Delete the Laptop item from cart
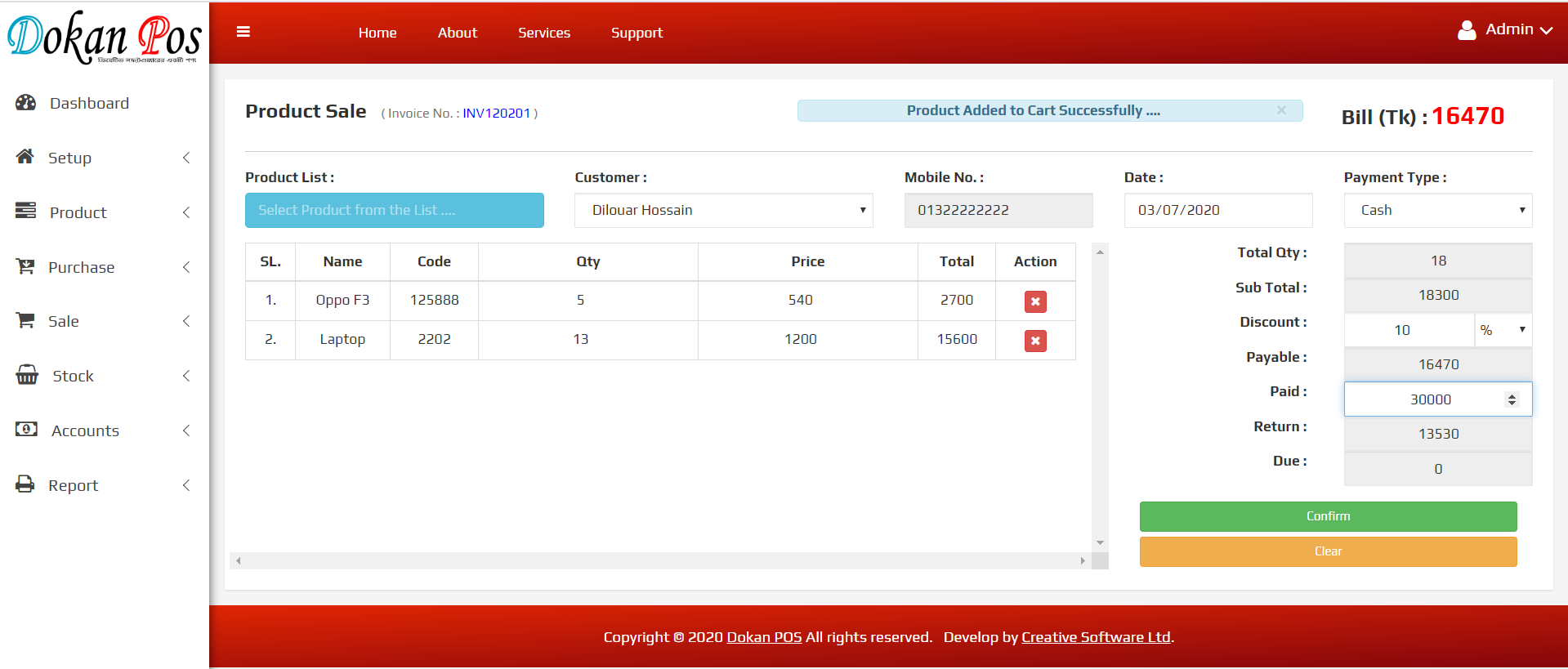 pos(1035,341)
